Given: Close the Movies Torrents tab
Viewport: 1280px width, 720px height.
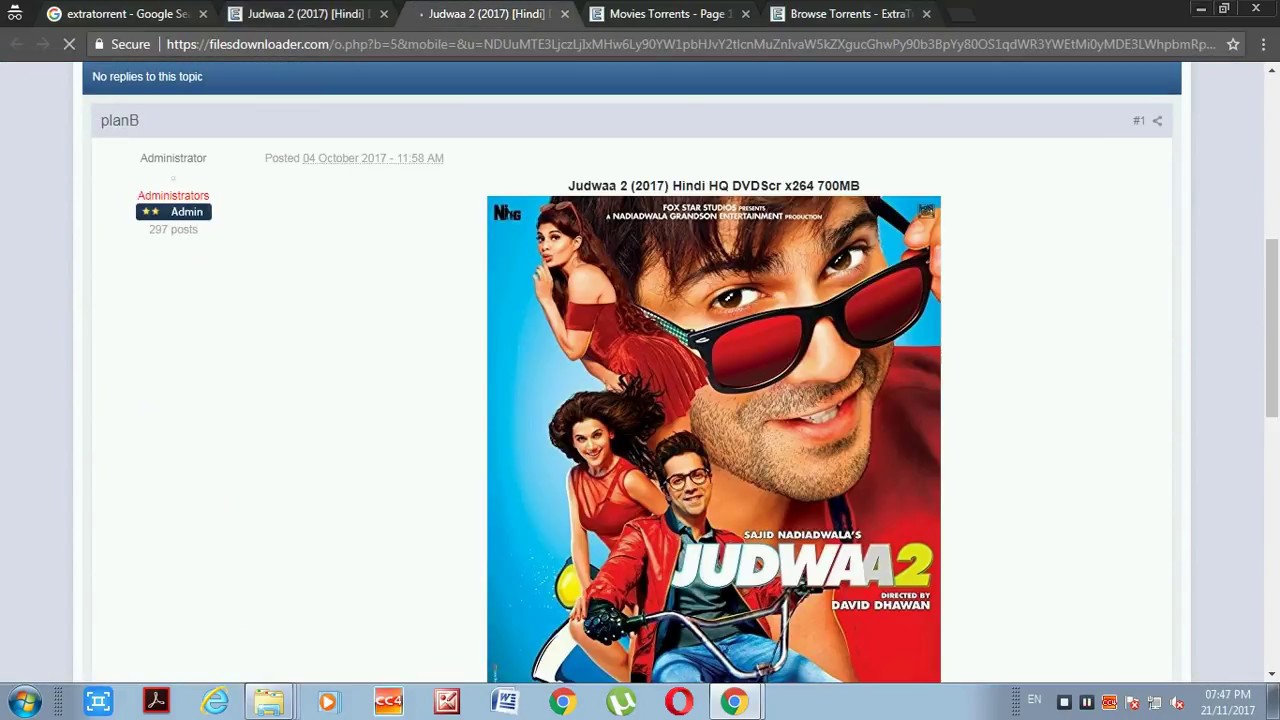Looking at the screenshot, I should (x=745, y=14).
